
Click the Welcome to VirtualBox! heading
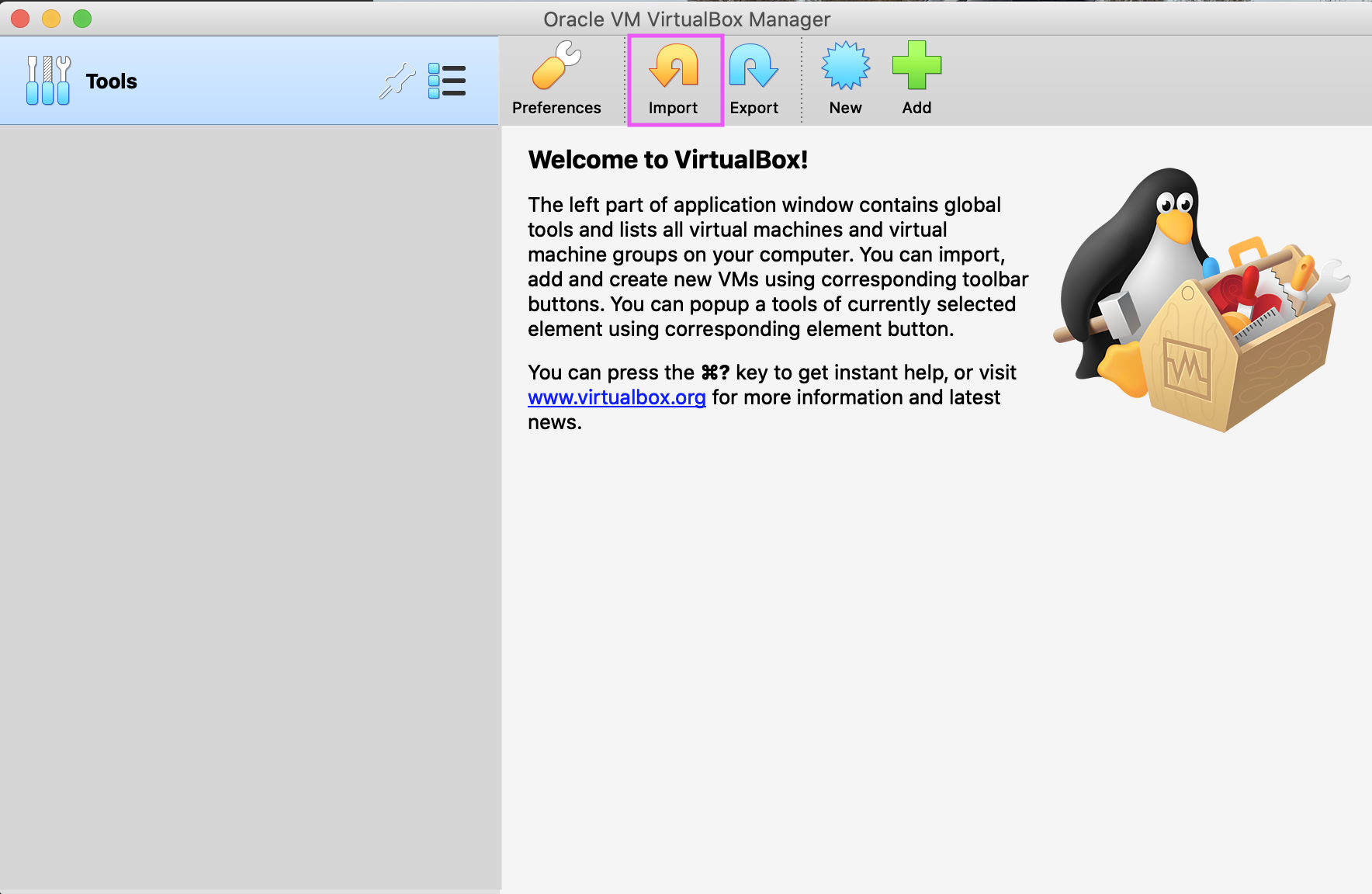[667, 160]
